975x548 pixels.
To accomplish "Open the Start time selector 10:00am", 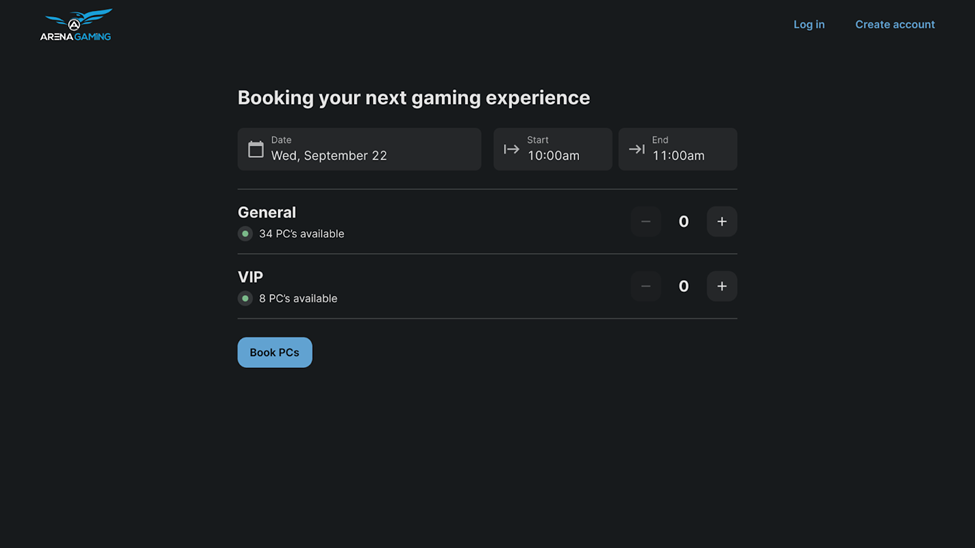I will pos(553,149).
